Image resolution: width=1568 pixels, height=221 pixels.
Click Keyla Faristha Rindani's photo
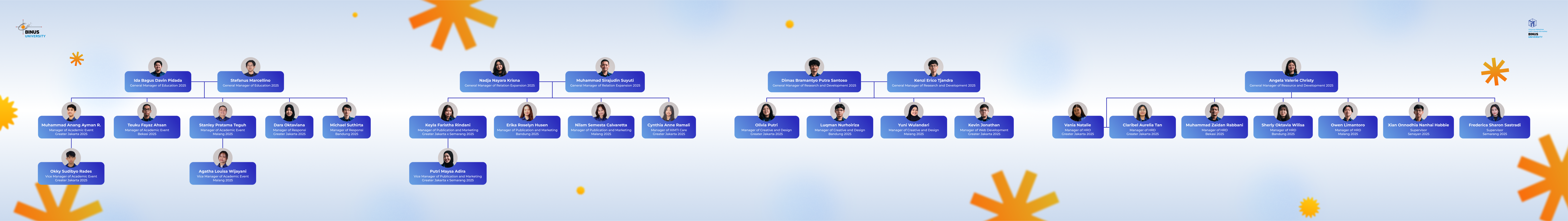click(448, 111)
